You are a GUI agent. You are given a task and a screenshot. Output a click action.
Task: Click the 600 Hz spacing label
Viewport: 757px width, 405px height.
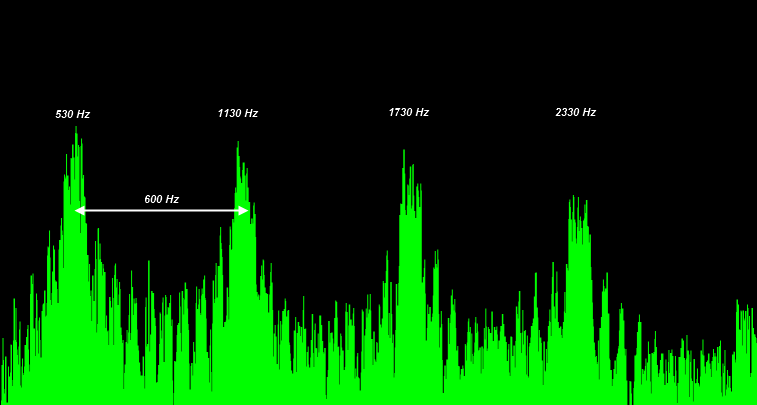(161, 199)
